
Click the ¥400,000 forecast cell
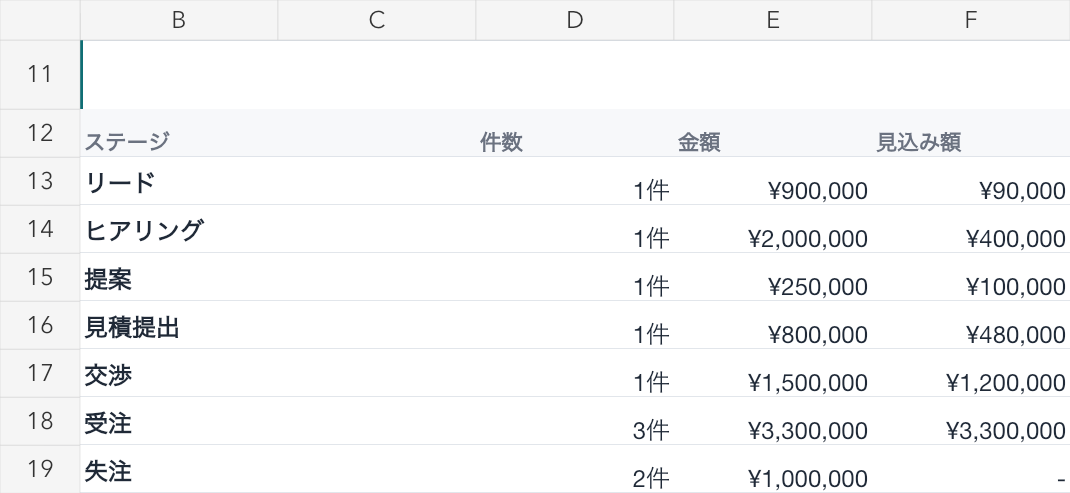click(970, 229)
